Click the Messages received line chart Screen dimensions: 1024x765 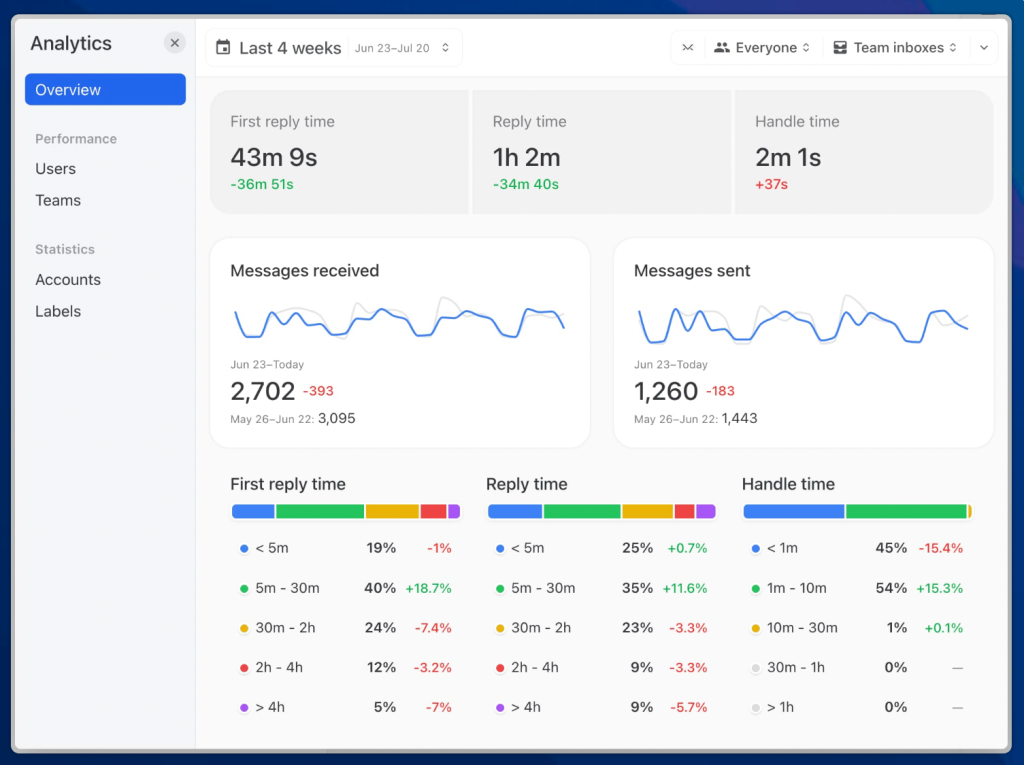click(x=399, y=318)
